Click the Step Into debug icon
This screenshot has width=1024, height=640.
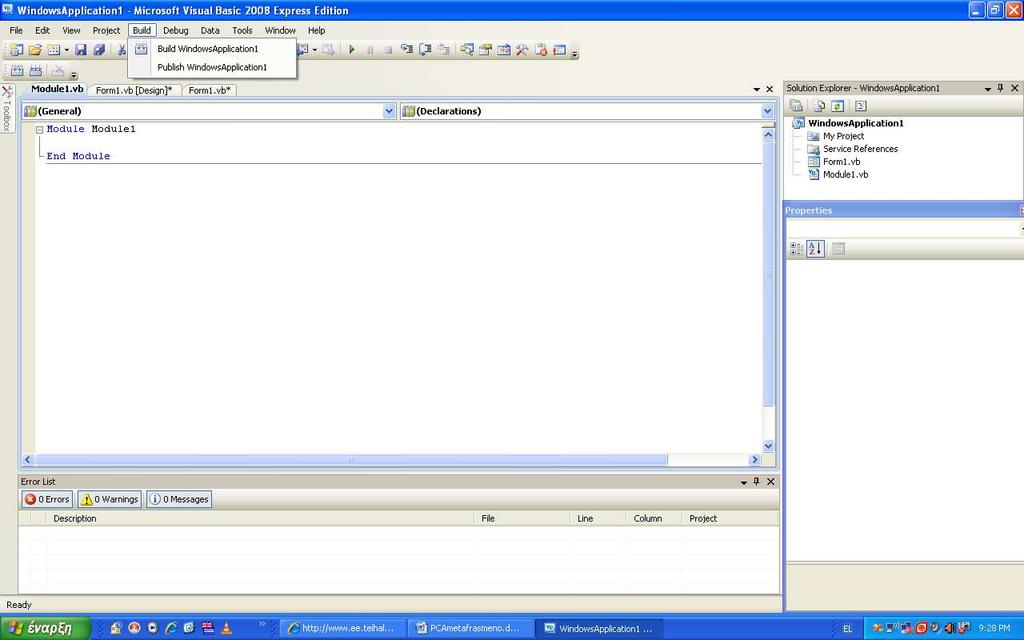407,50
